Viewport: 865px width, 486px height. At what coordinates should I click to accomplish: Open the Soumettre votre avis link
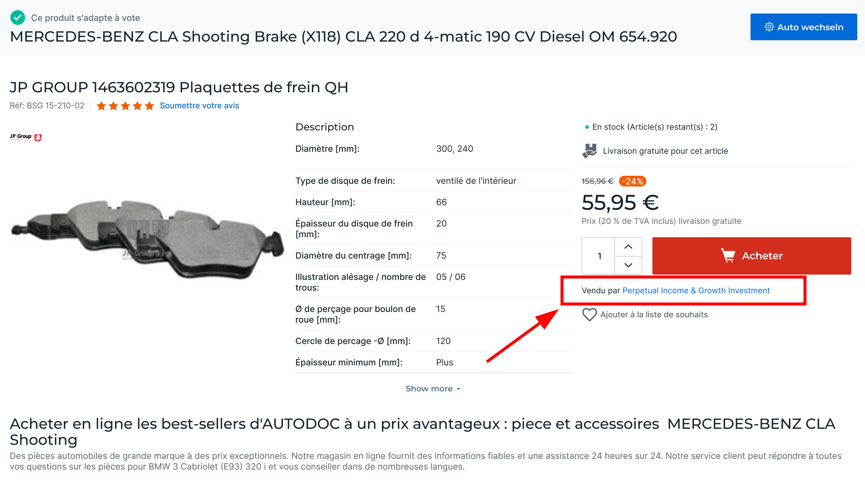point(199,106)
